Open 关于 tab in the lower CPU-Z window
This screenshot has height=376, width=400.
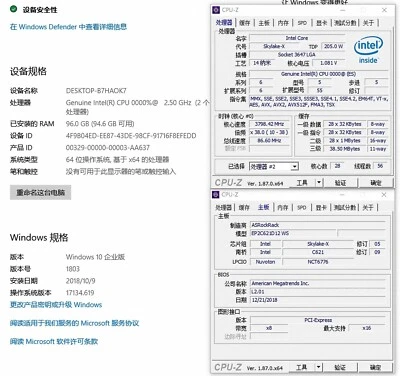pos(368,207)
